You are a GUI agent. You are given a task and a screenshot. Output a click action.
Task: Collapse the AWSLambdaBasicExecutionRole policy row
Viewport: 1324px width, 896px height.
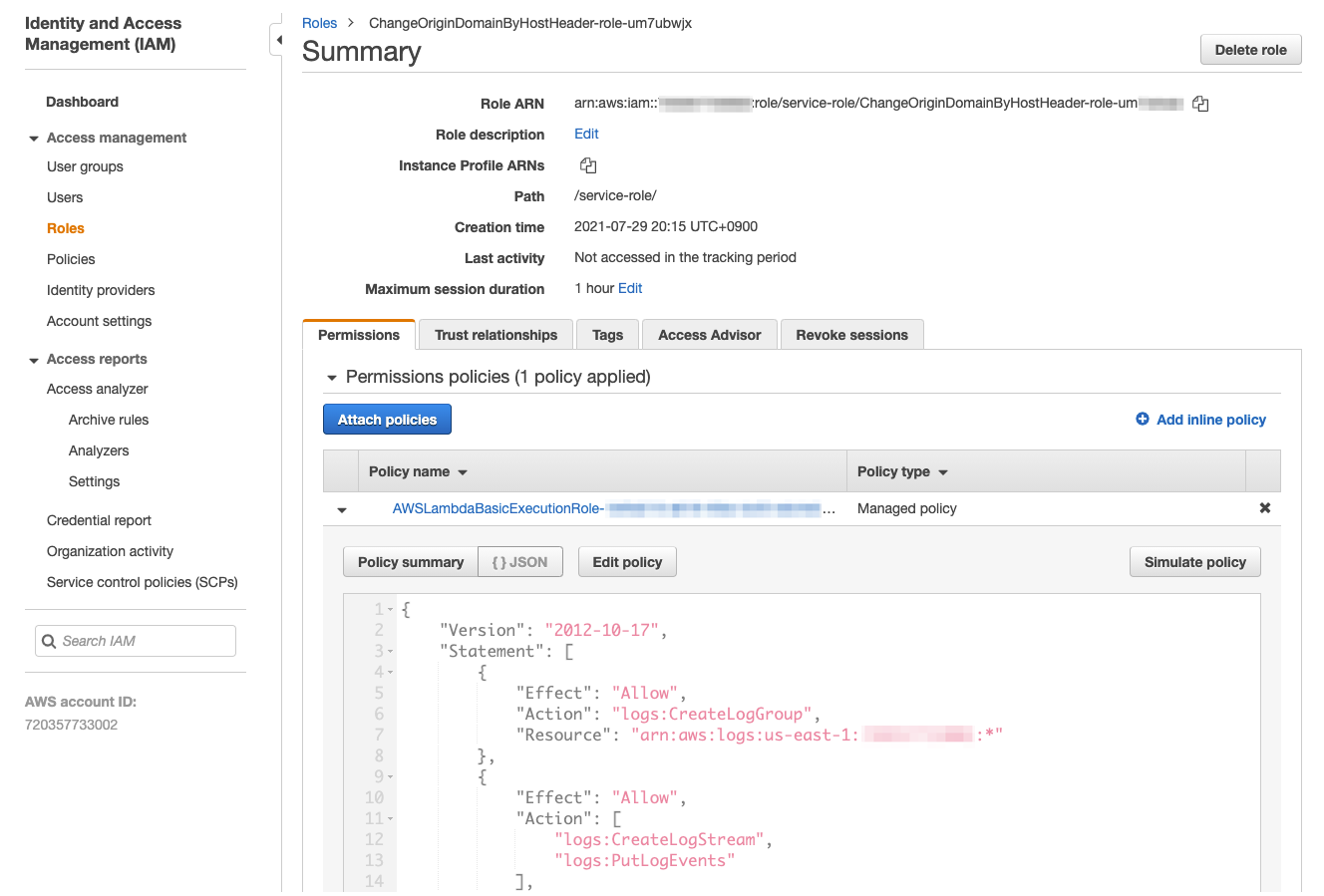[342, 509]
